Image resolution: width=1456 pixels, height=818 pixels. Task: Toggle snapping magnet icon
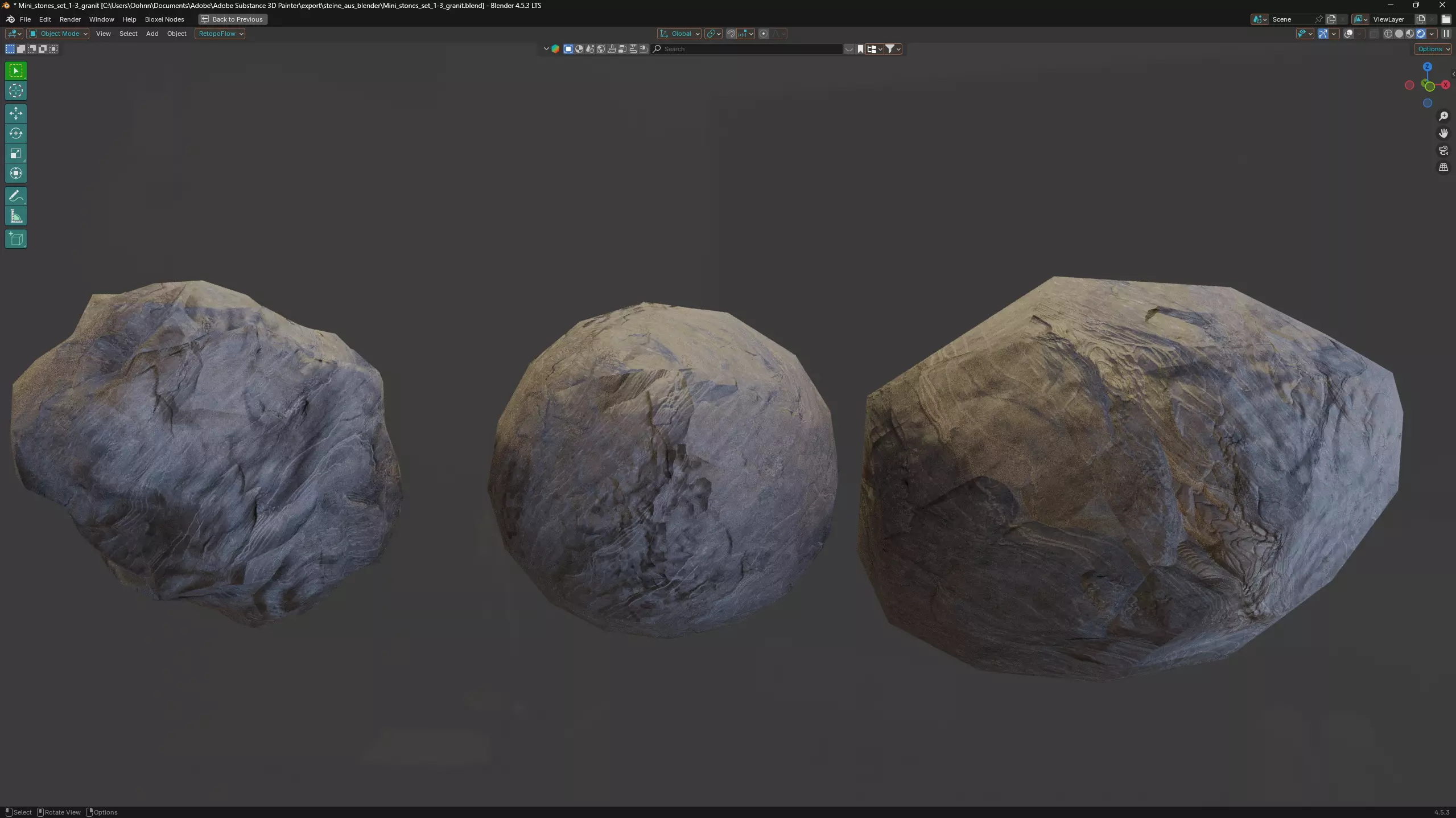[731, 34]
